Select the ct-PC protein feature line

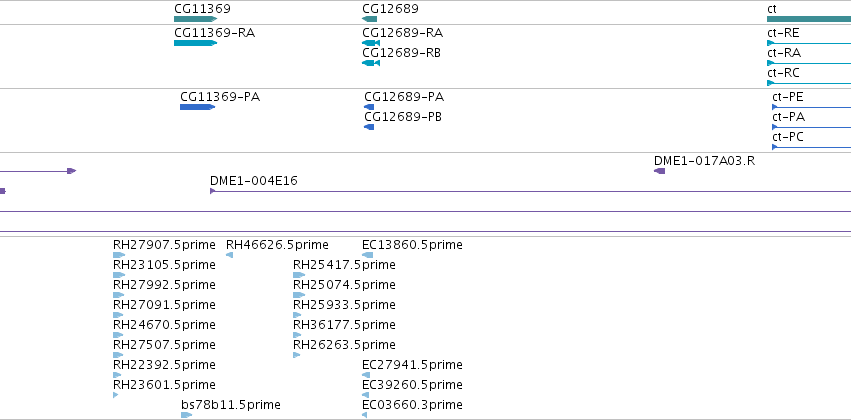[811, 147]
